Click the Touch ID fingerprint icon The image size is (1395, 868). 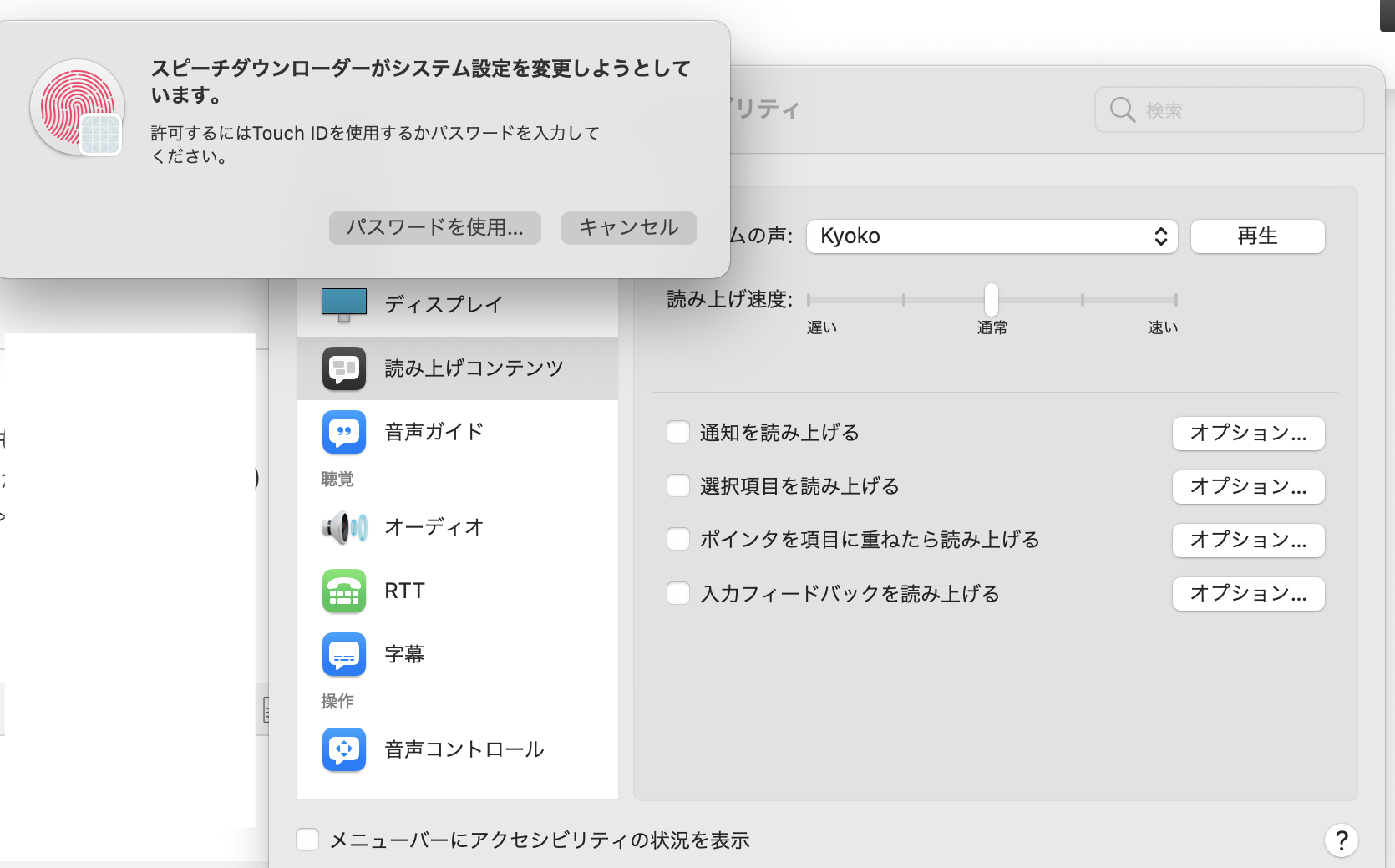coord(77,106)
